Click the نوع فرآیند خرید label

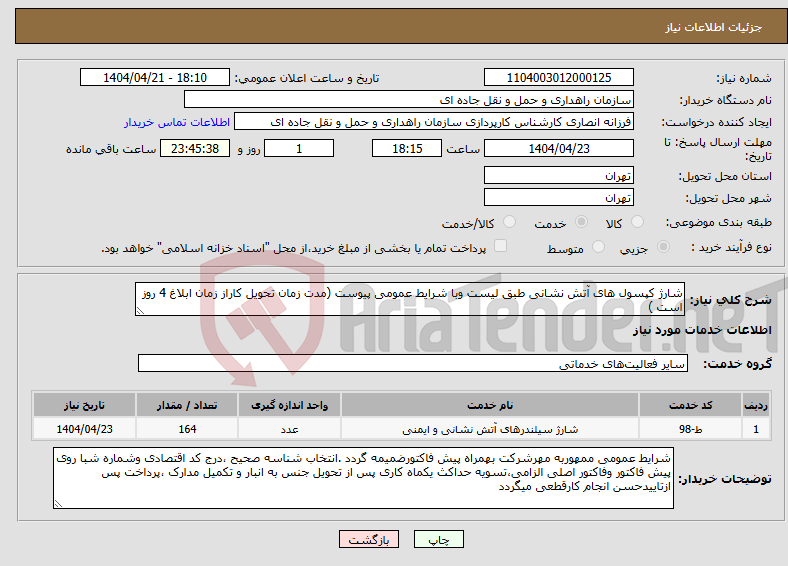coord(732,247)
